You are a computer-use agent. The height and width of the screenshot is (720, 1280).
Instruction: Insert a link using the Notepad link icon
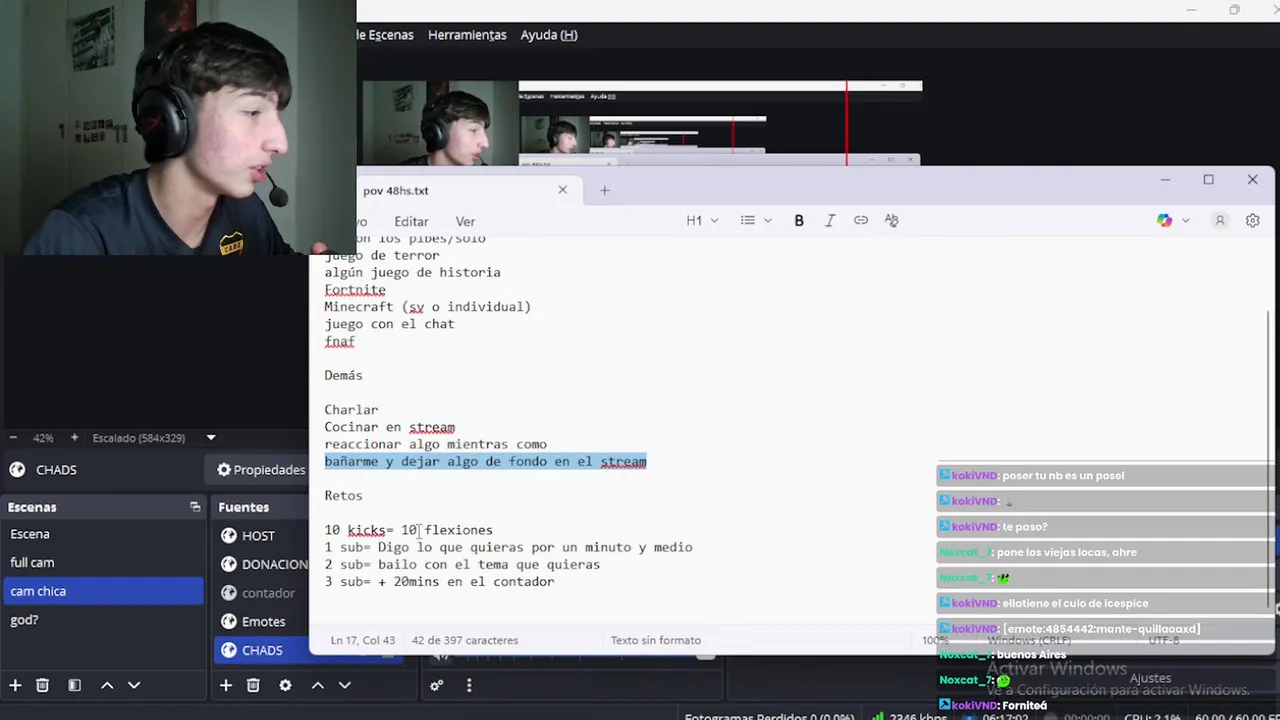861,221
